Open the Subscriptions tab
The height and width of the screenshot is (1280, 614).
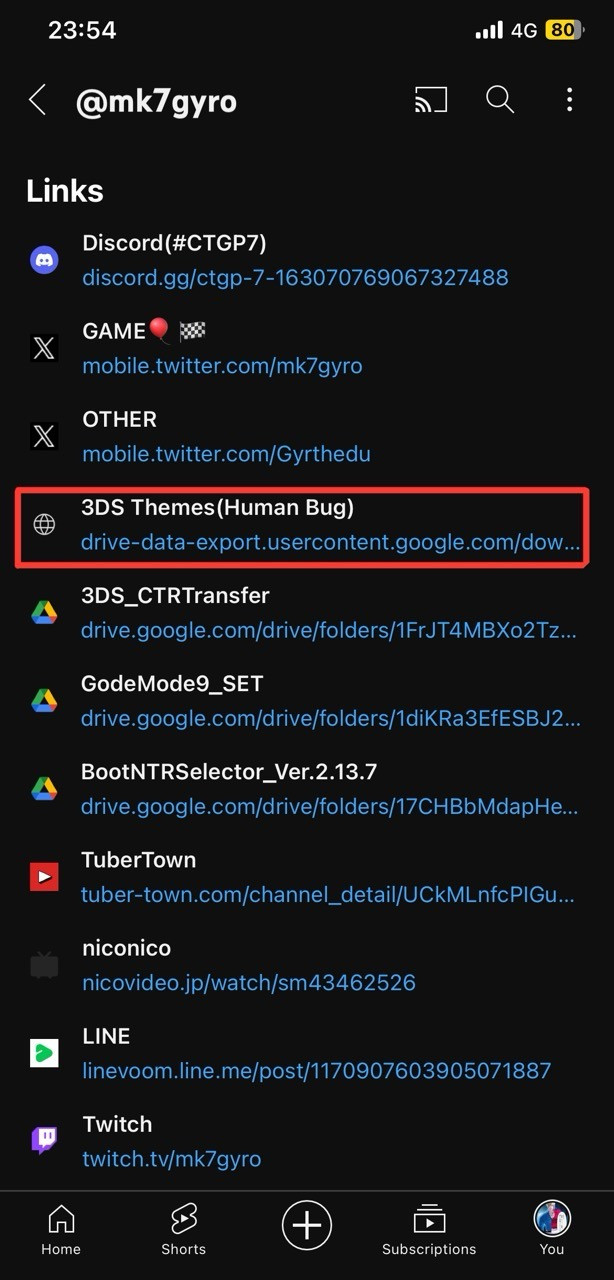click(429, 1230)
